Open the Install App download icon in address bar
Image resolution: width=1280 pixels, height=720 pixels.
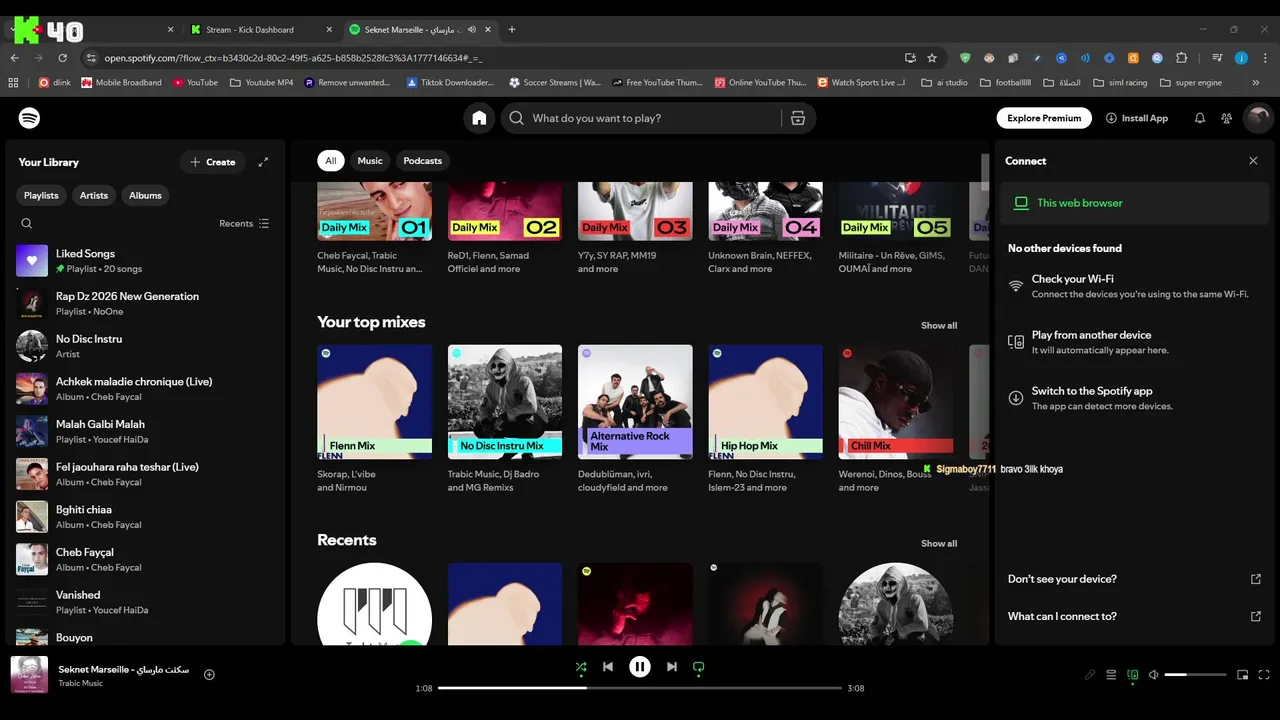(910, 58)
